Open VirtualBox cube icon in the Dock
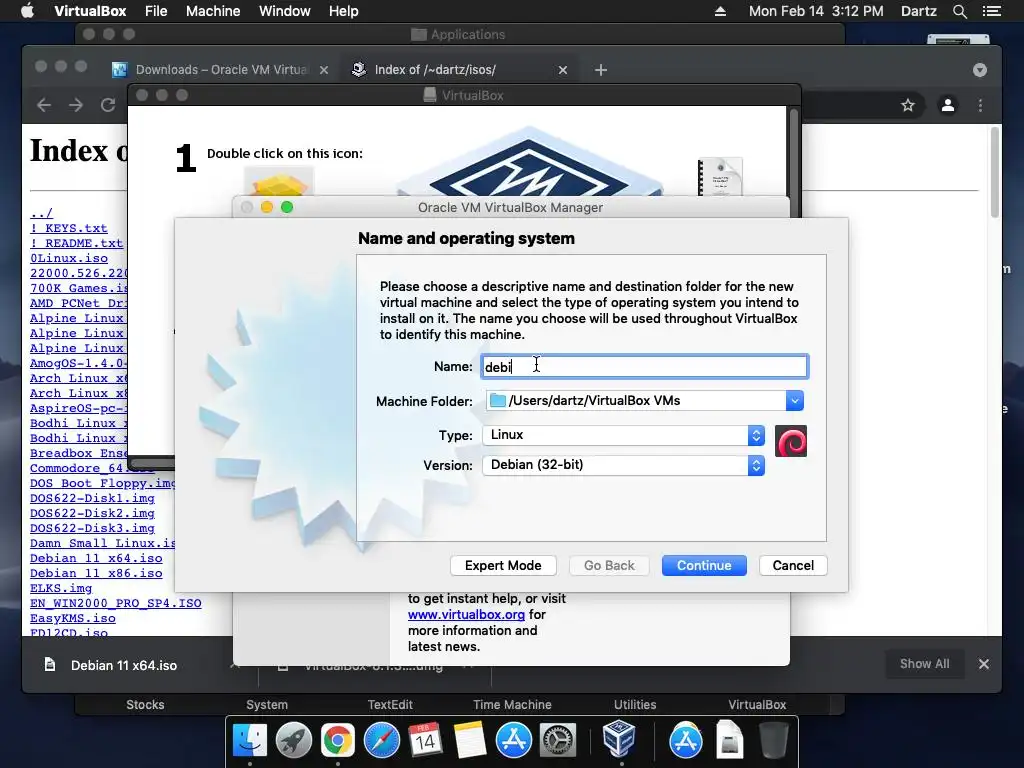This screenshot has width=1024, height=768. (619, 739)
